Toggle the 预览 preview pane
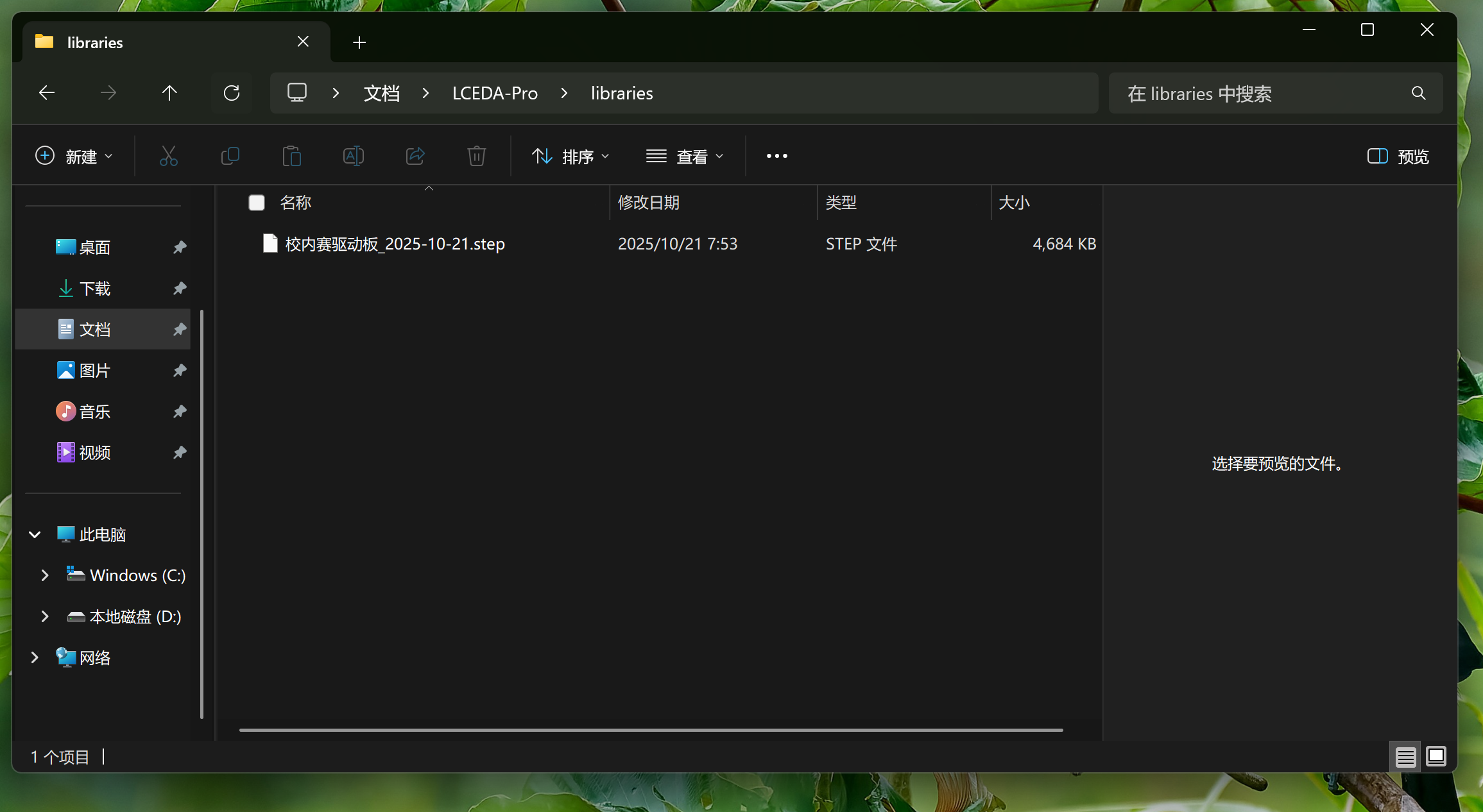 (1398, 156)
